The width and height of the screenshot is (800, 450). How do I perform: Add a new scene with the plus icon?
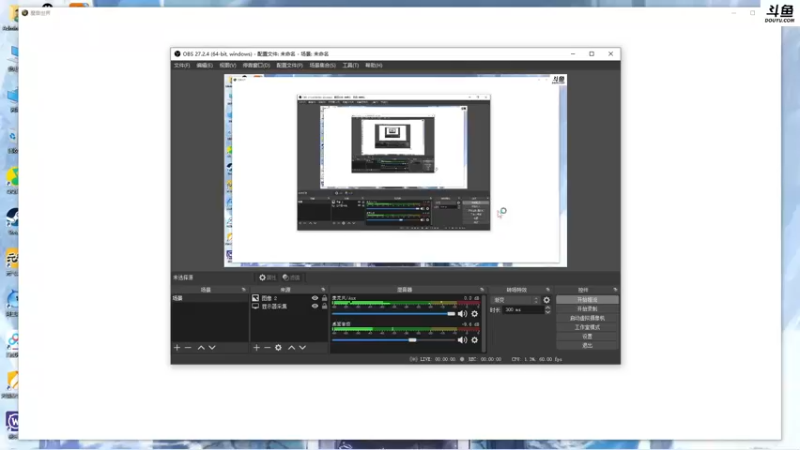[177, 347]
